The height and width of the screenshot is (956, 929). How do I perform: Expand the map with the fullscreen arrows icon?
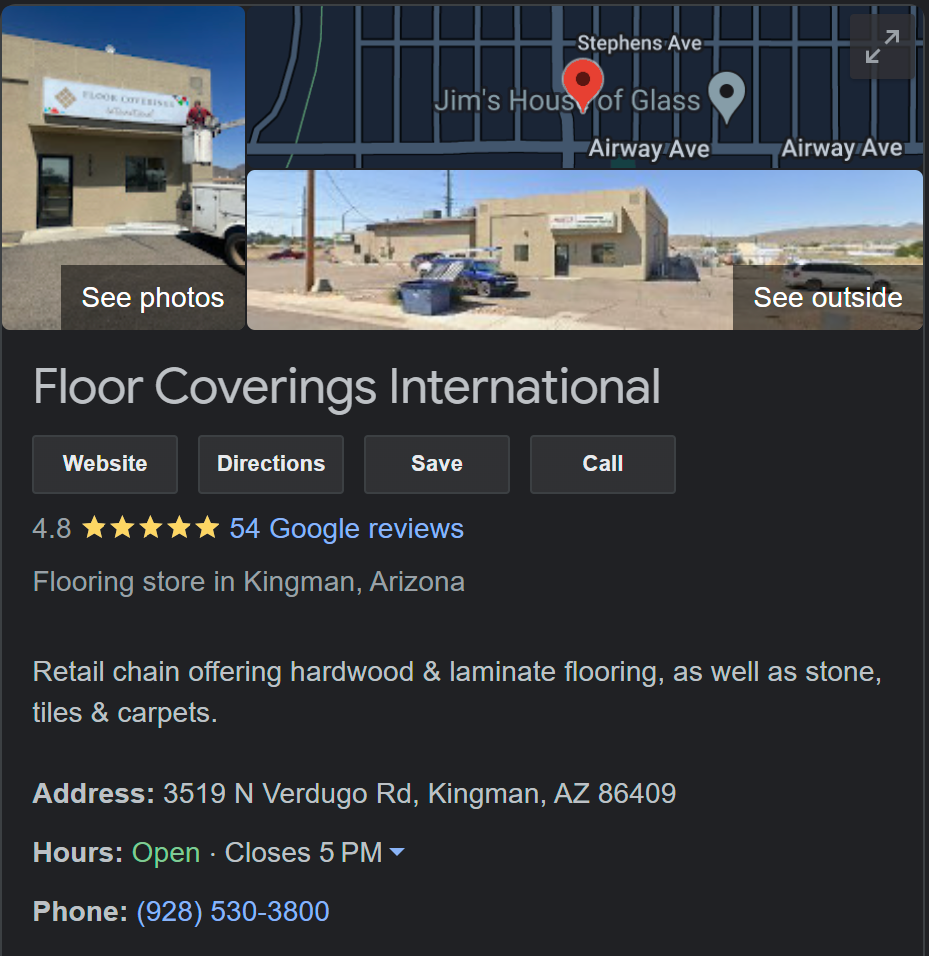point(882,46)
